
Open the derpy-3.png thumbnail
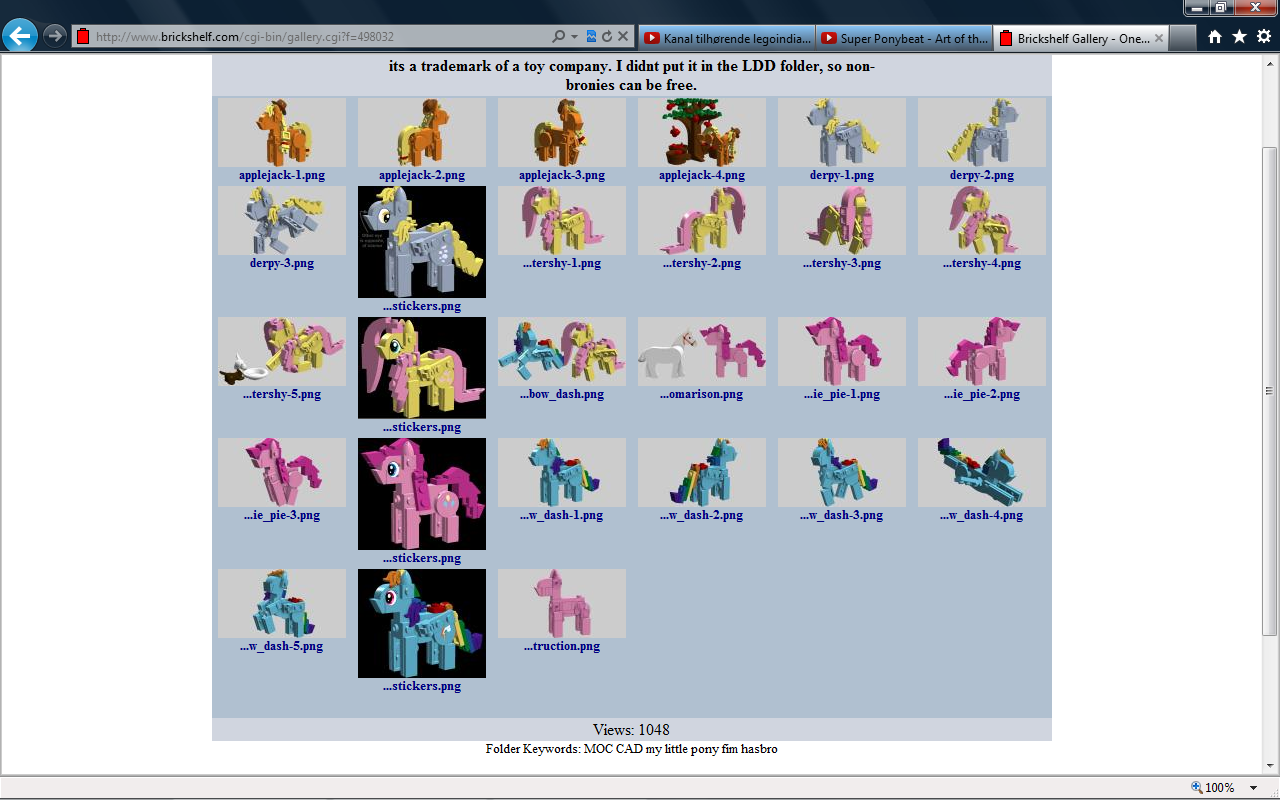pos(282,220)
